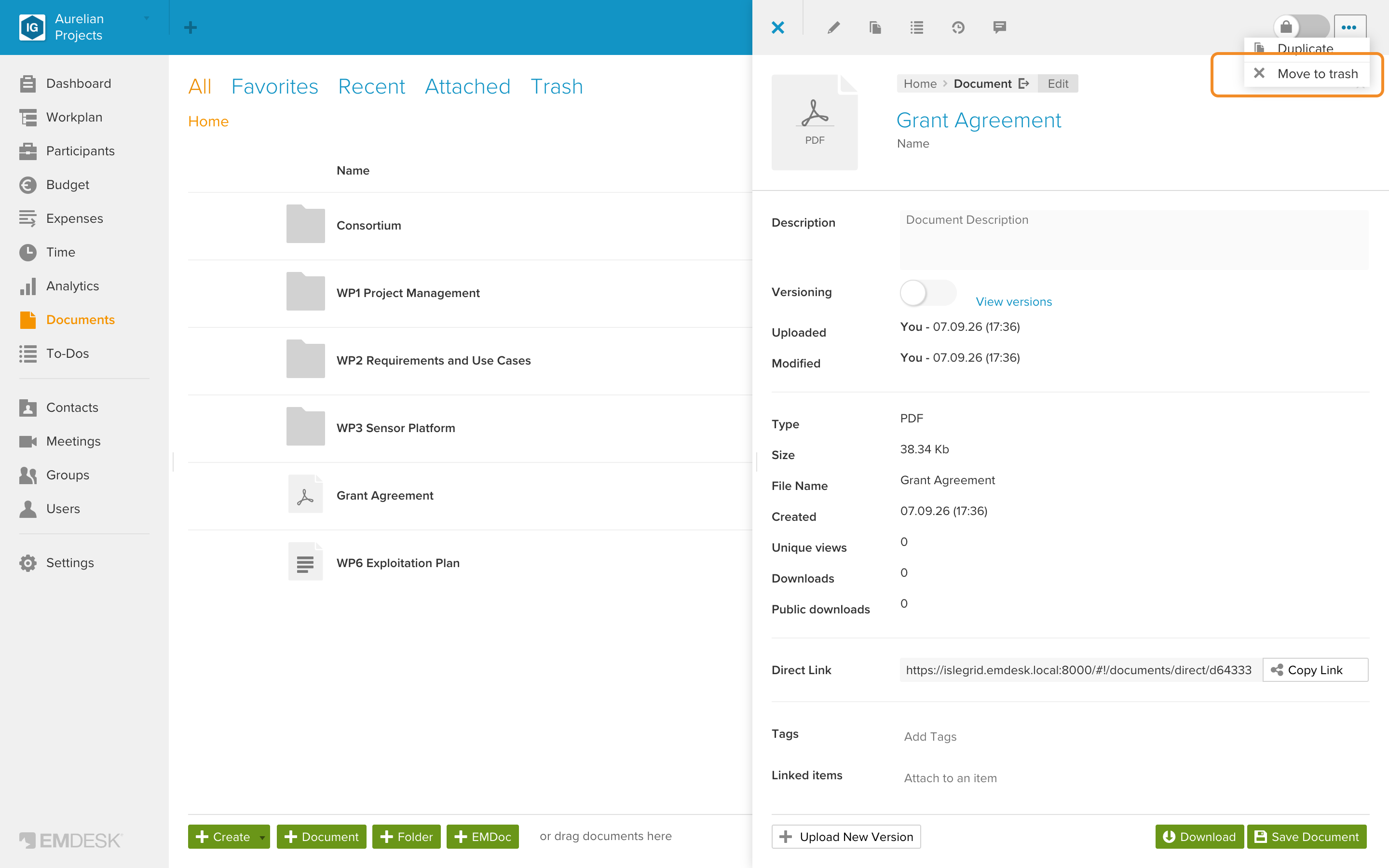This screenshot has height=868, width=1389.
Task: Open the Dashboard sidebar icon
Action: [x=27, y=84]
